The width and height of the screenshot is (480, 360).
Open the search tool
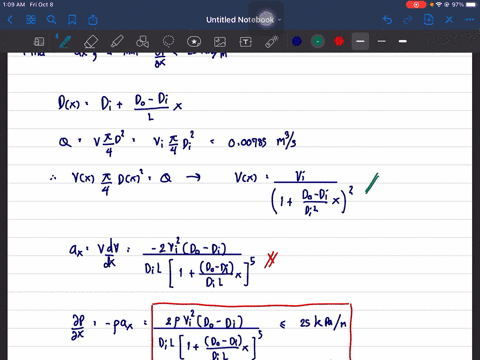[51, 20]
